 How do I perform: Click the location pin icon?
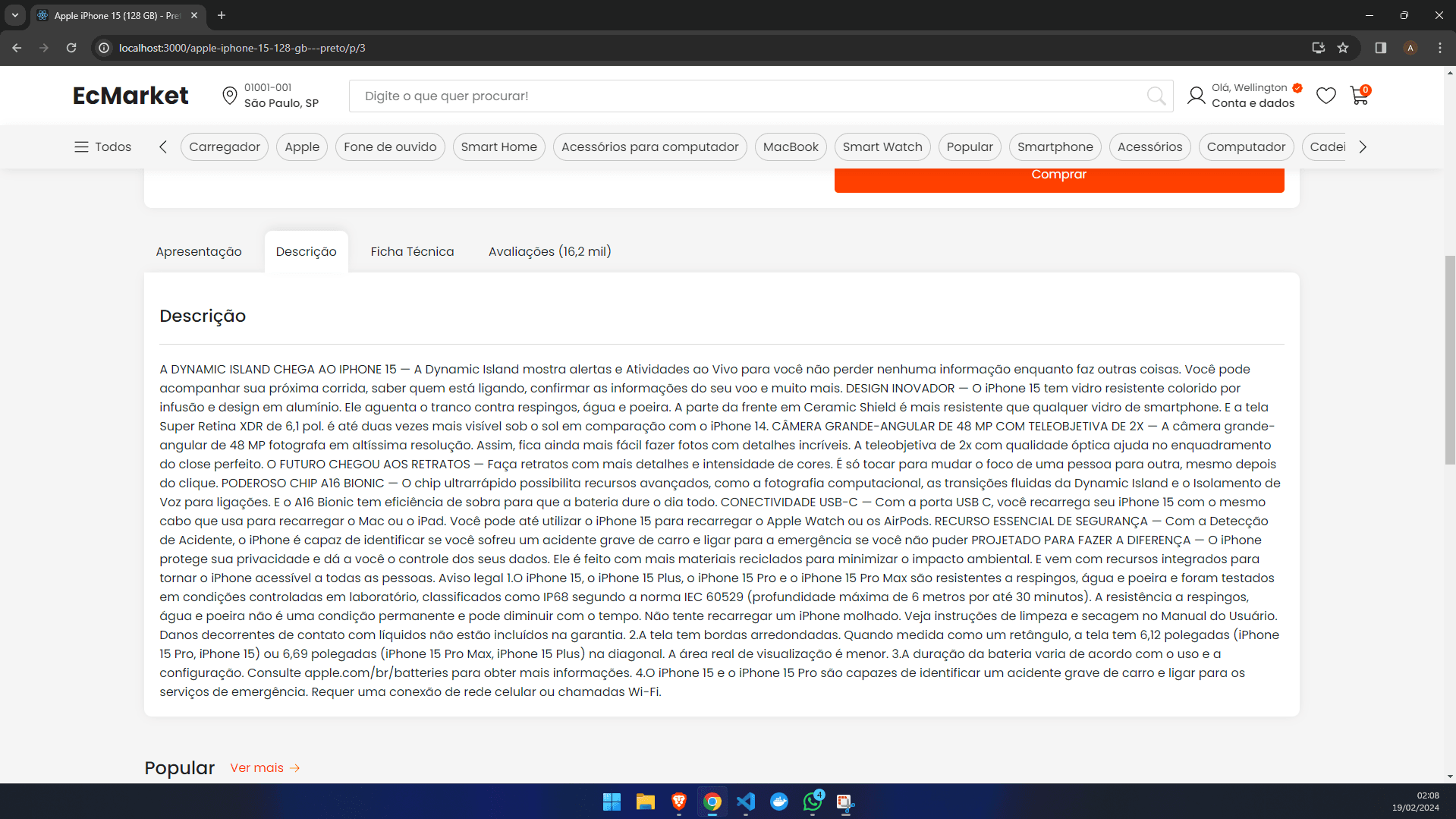pyautogui.click(x=229, y=96)
